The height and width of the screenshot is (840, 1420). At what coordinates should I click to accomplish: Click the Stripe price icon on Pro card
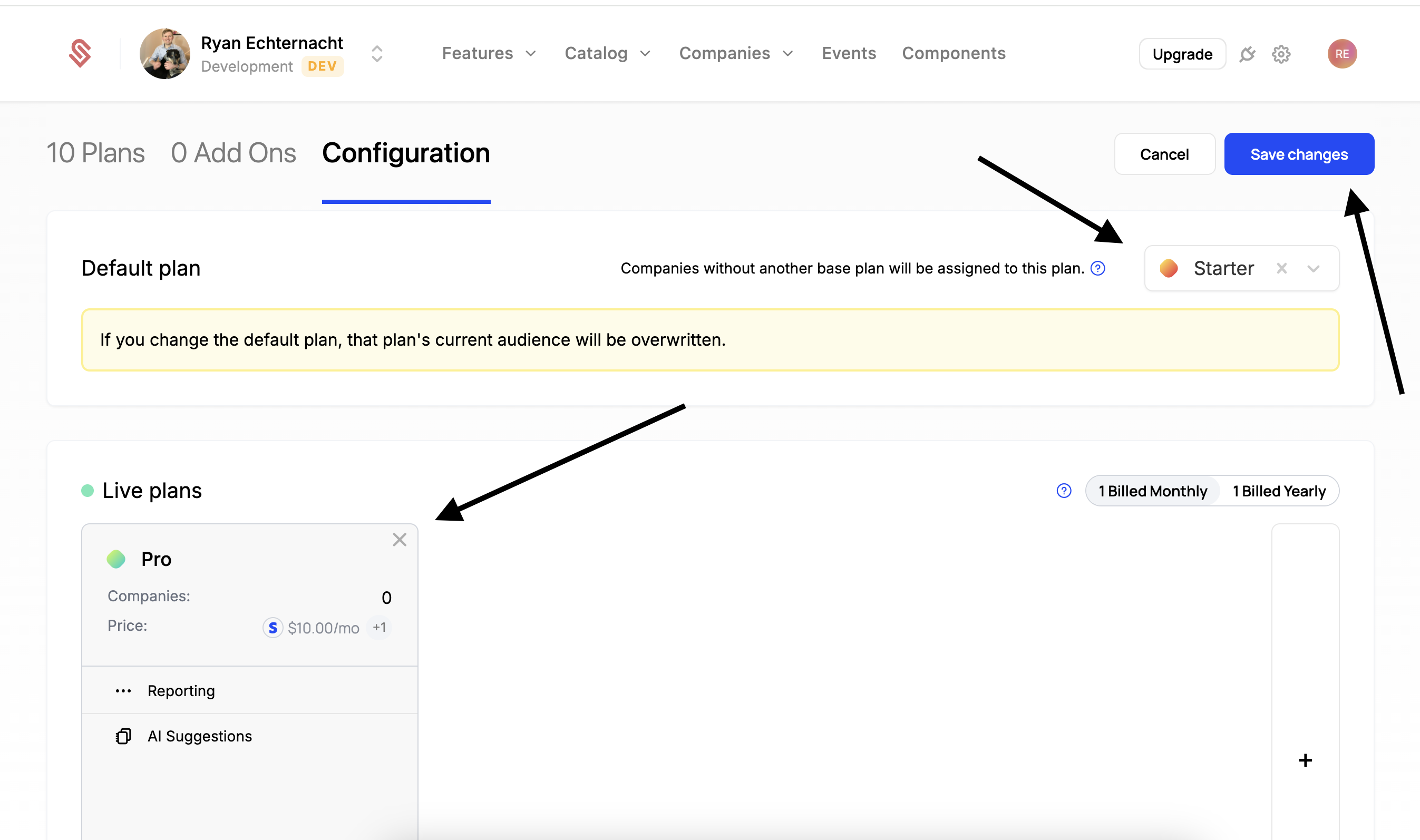273,627
